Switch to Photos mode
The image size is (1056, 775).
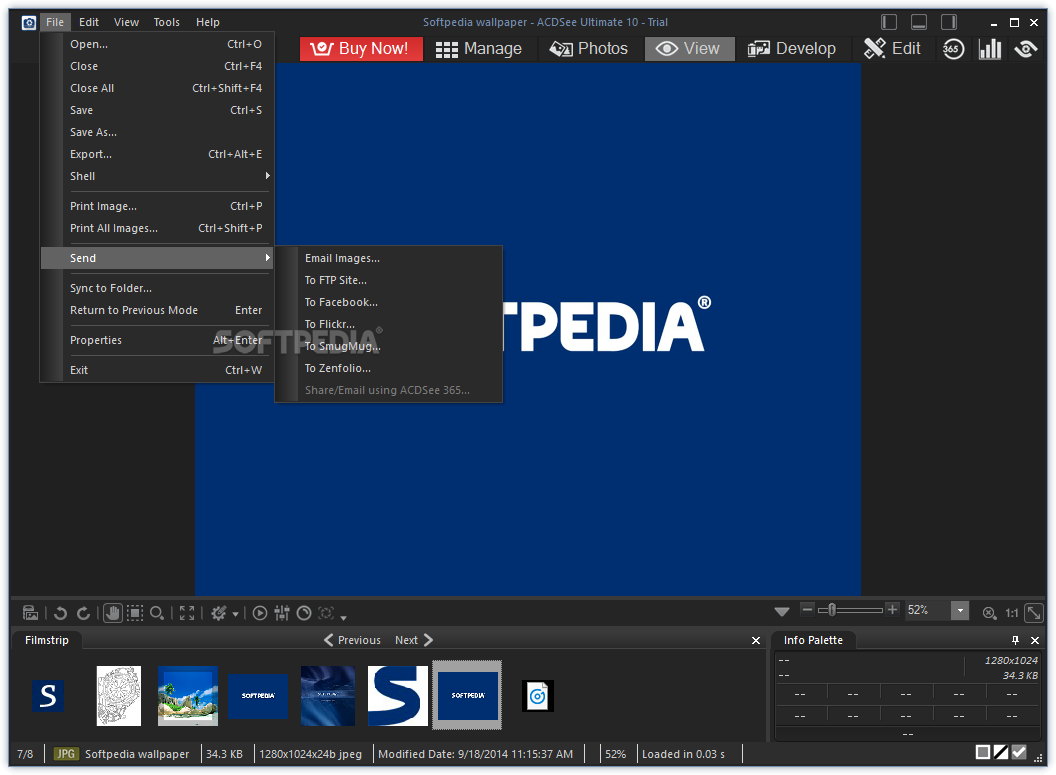tap(589, 48)
